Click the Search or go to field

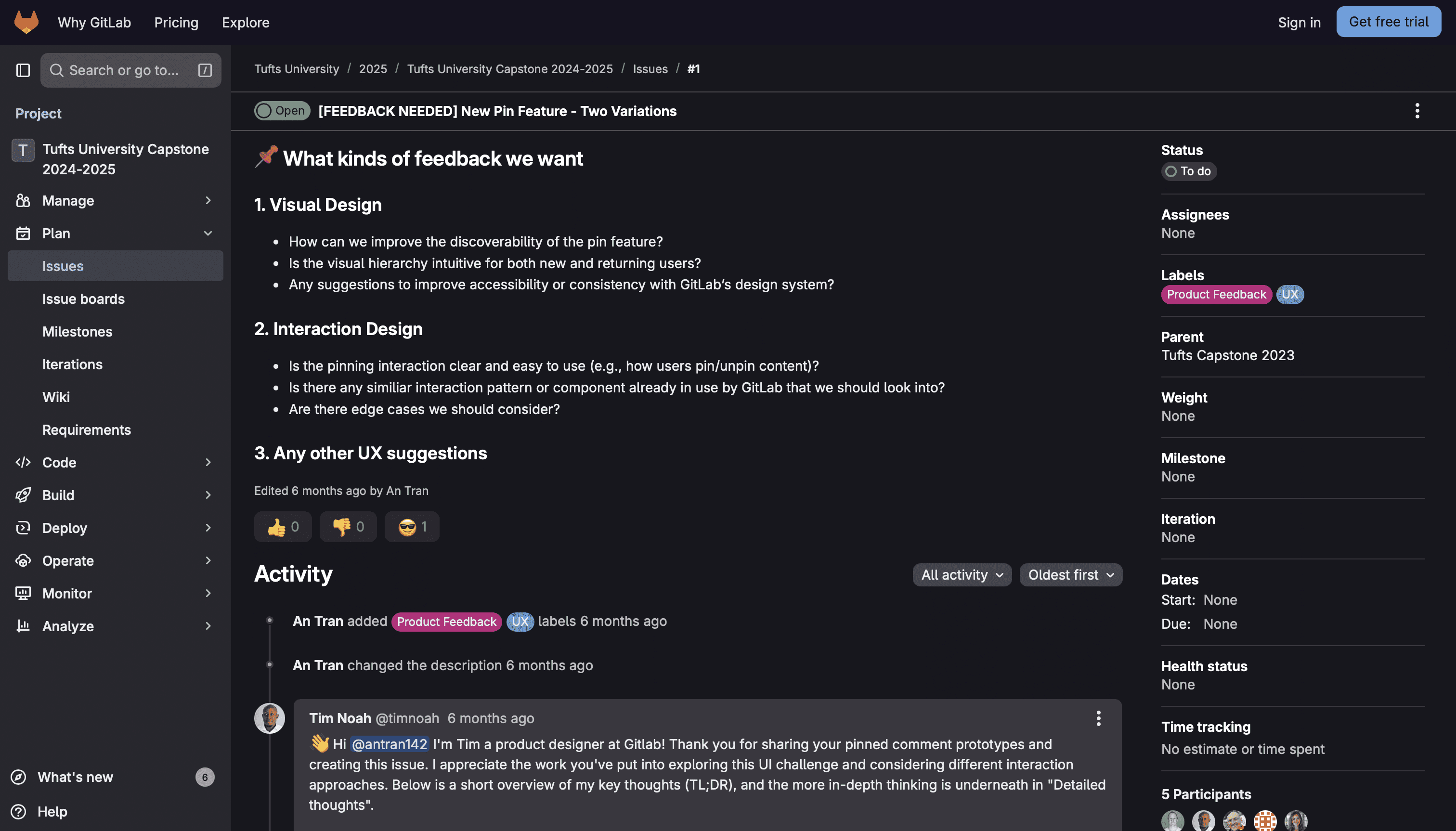coord(130,70)
